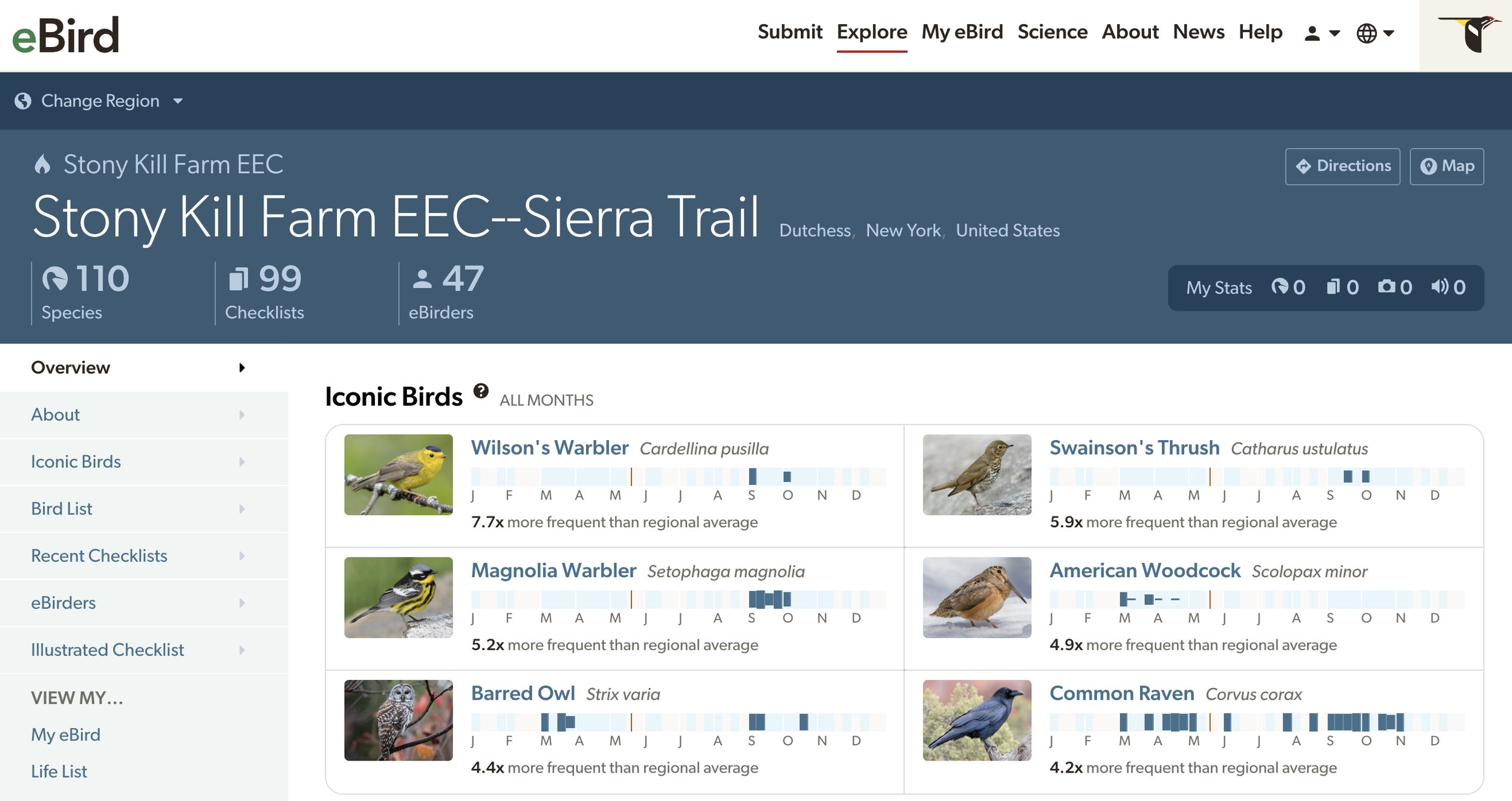Click the Map button
The image size is (1512, 801).
[1447, 166]
